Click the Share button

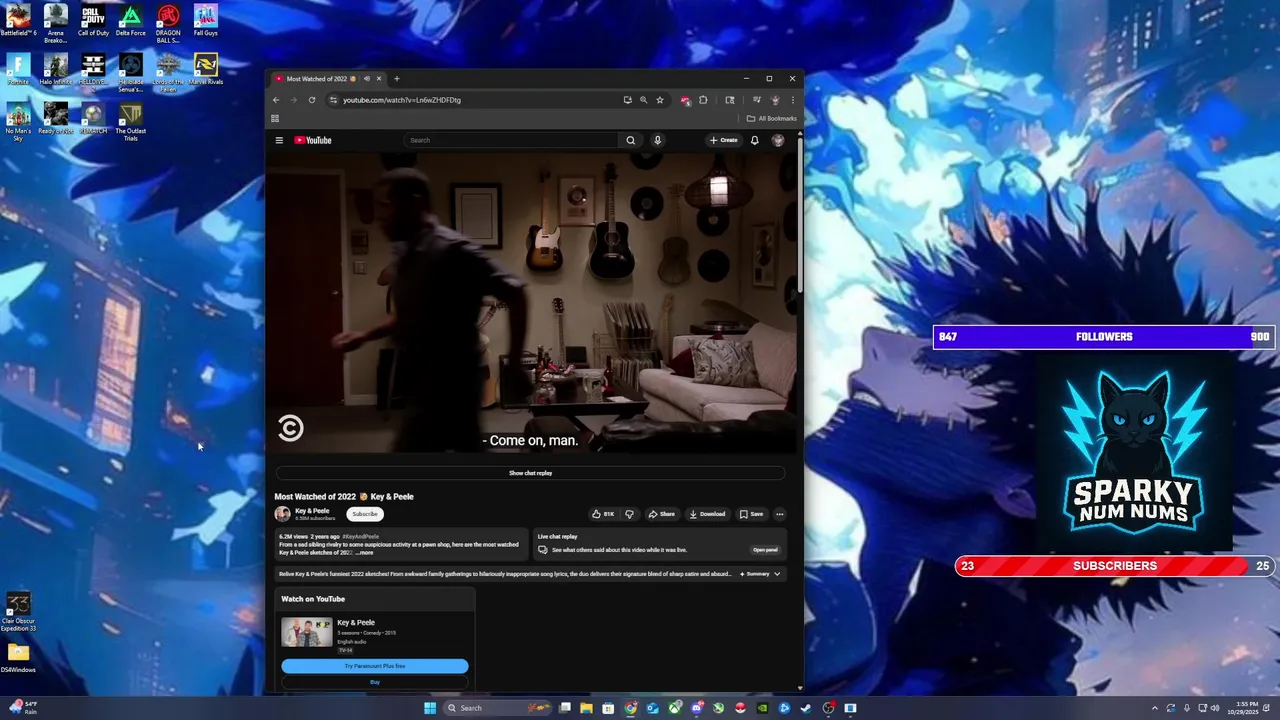(x=661, y=514)
